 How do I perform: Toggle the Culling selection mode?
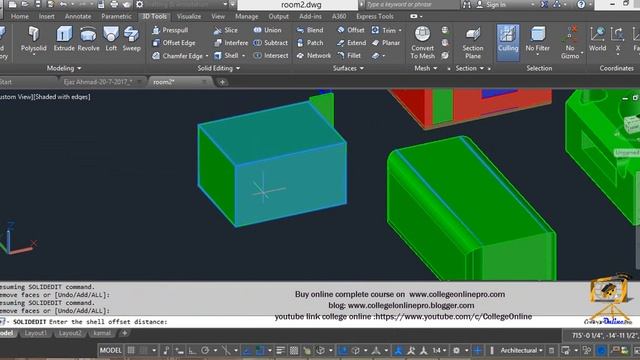(508, 42)
